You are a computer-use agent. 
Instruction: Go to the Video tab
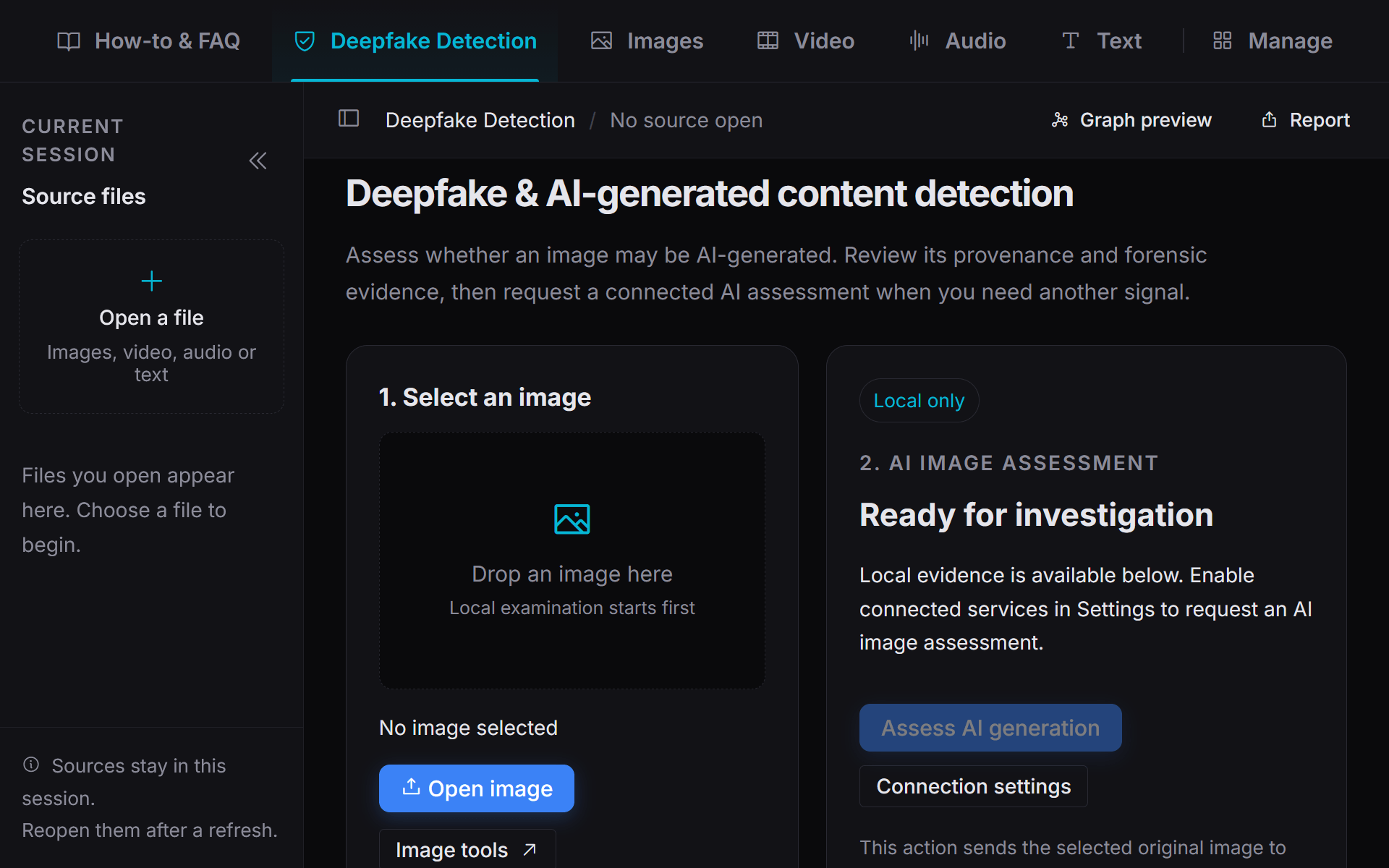click(805, 41)
